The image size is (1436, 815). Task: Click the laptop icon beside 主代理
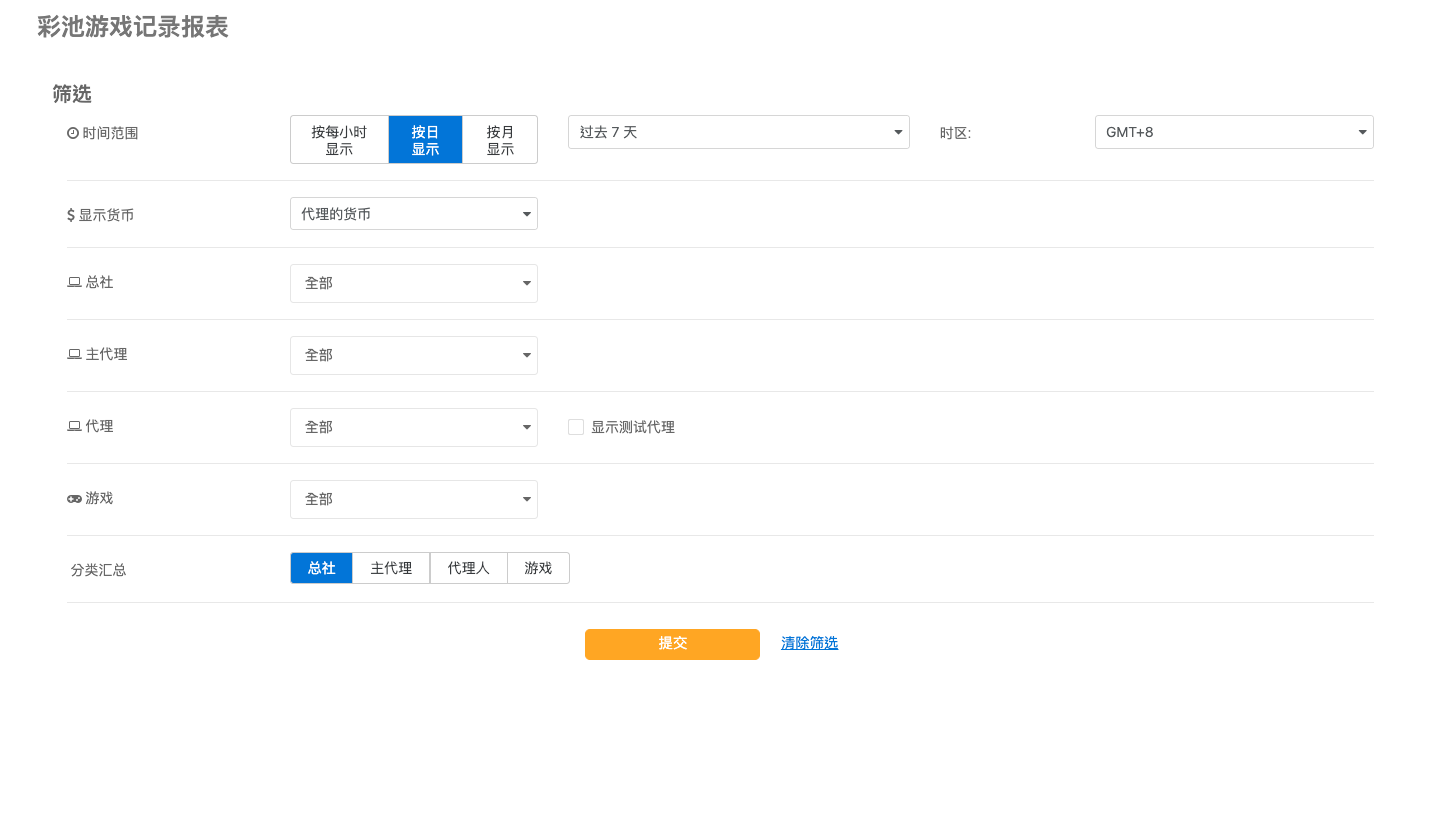[x=74, y=355]
